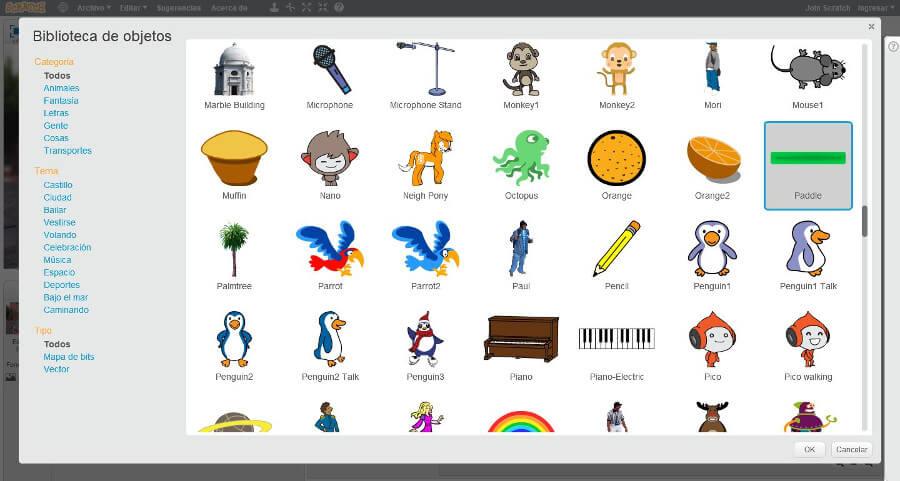Filter by the Bajo el mar theme

(65, 297)
